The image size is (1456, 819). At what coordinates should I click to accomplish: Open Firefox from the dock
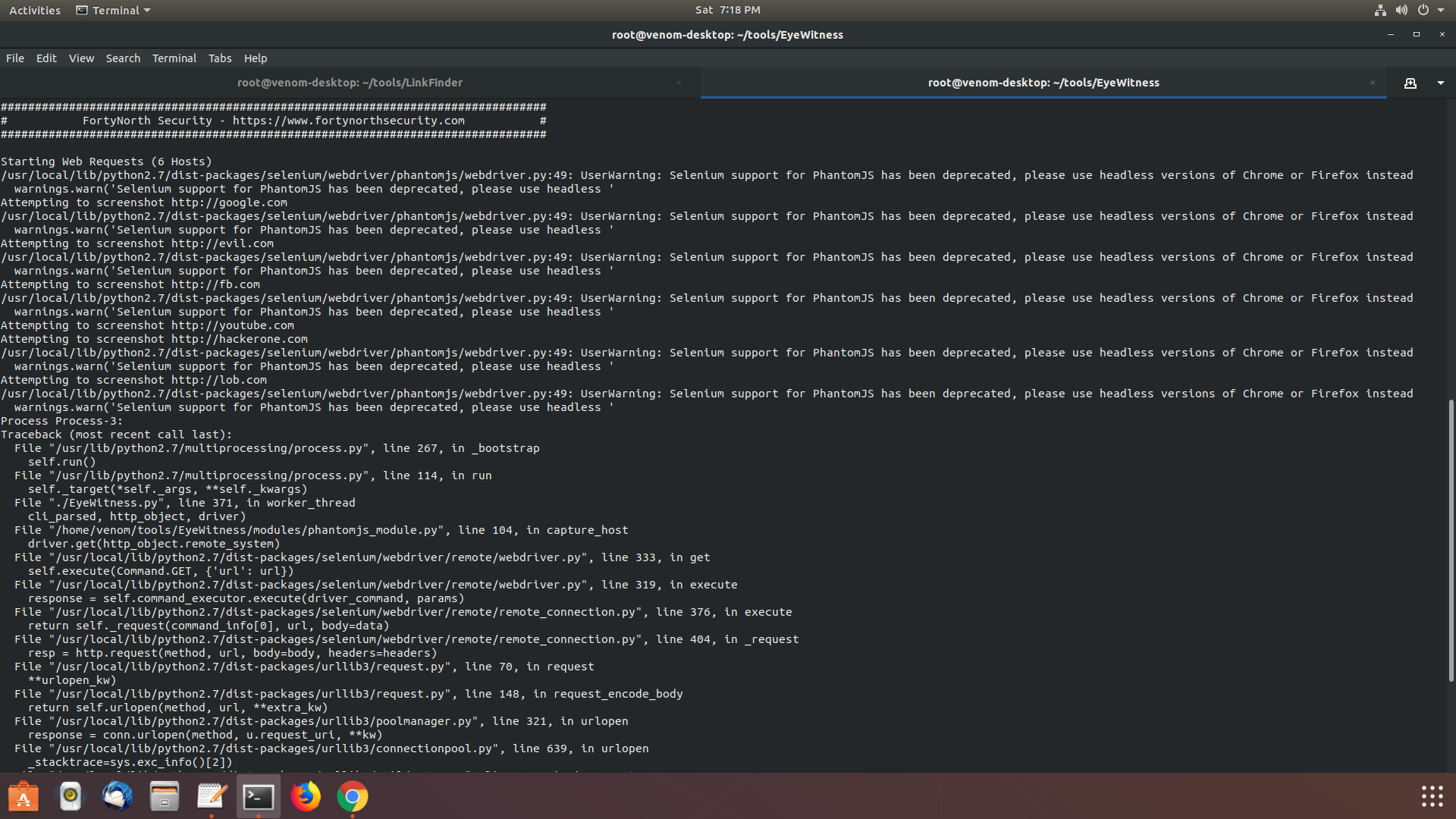[306, 796]
